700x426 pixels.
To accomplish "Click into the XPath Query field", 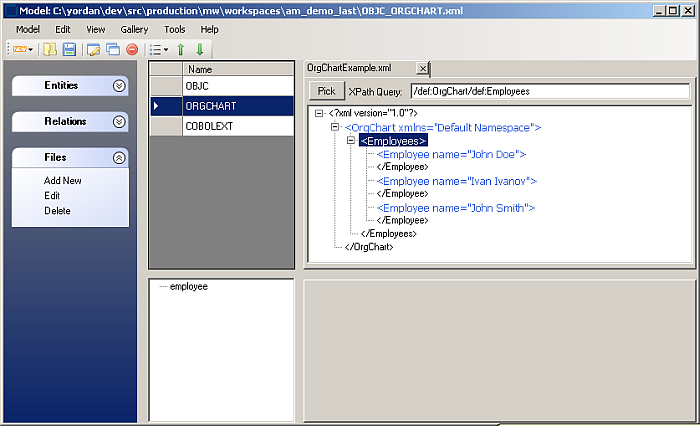I will pos(549,91).
